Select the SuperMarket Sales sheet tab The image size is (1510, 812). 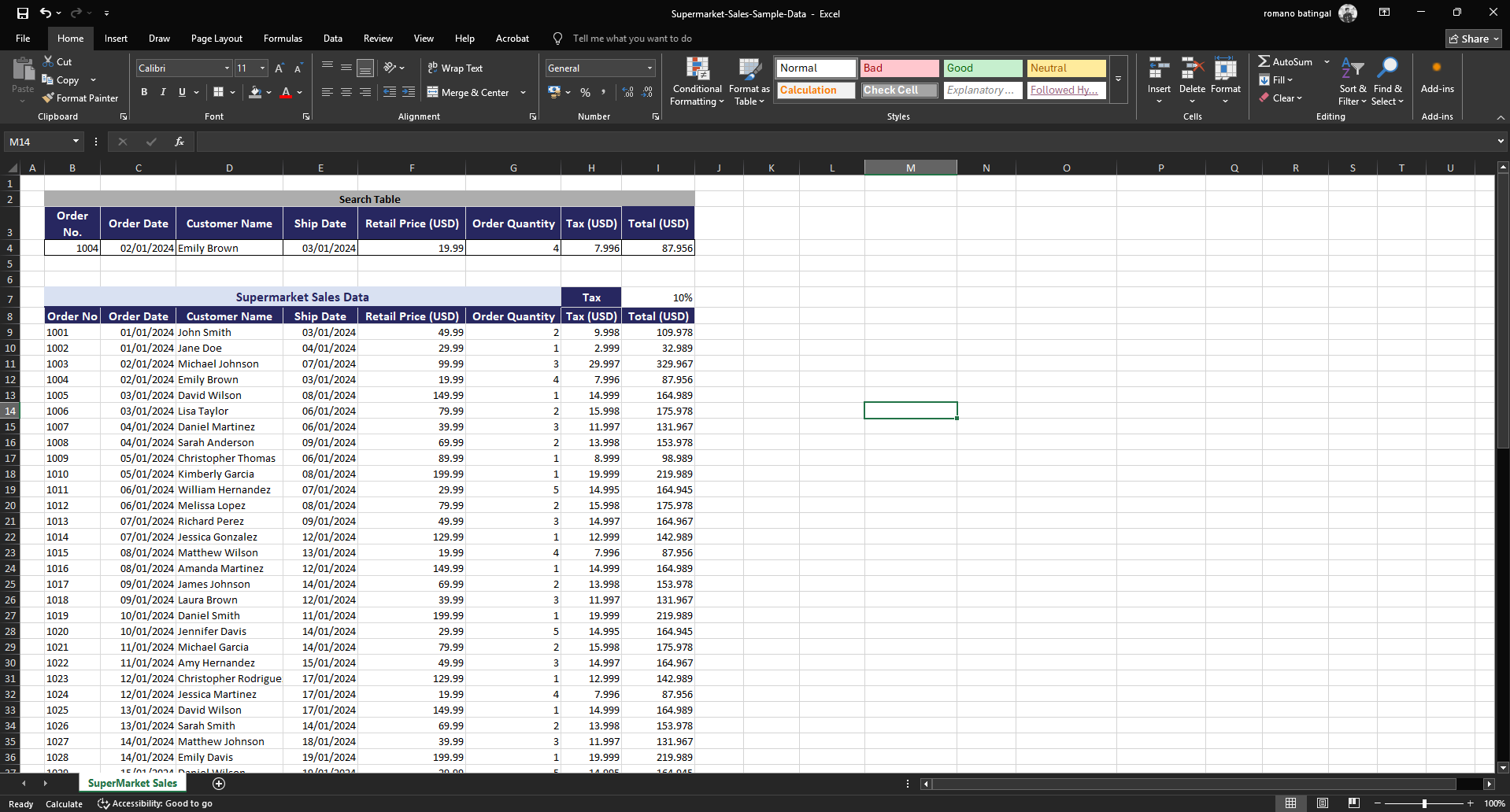click(x=132, y=784)
